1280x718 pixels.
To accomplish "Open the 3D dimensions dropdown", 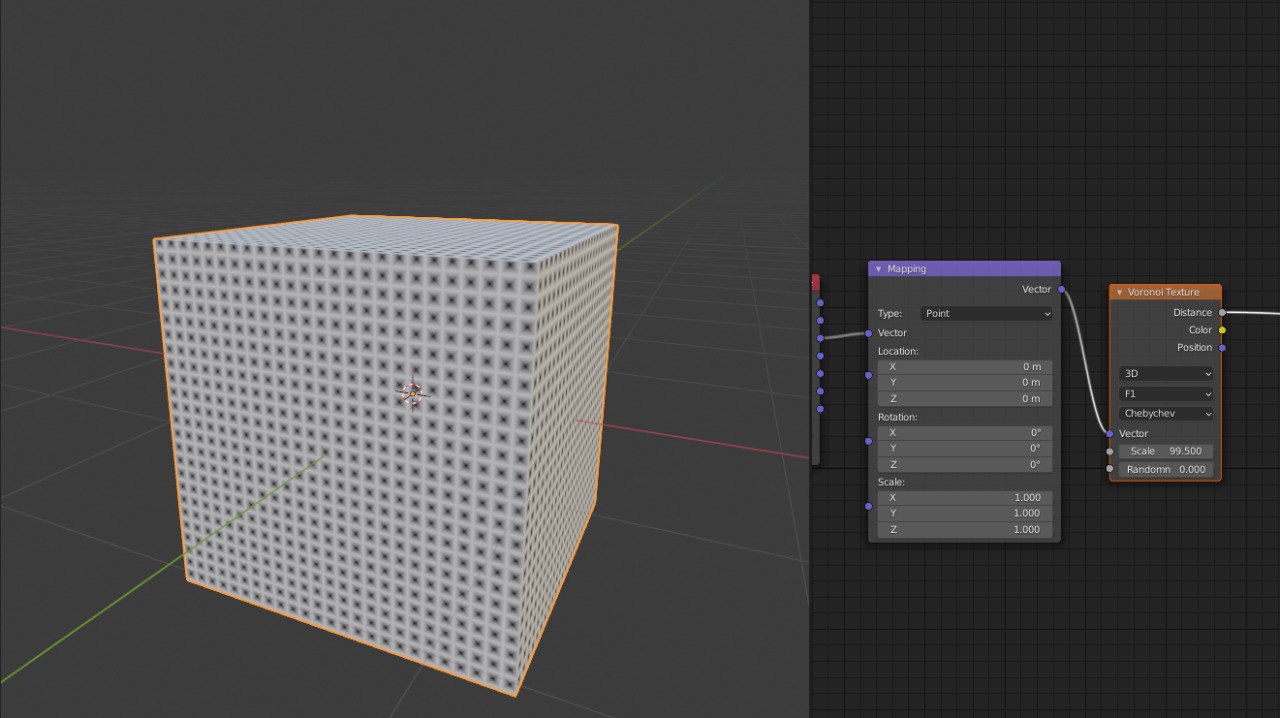I will coord(1166,373).
